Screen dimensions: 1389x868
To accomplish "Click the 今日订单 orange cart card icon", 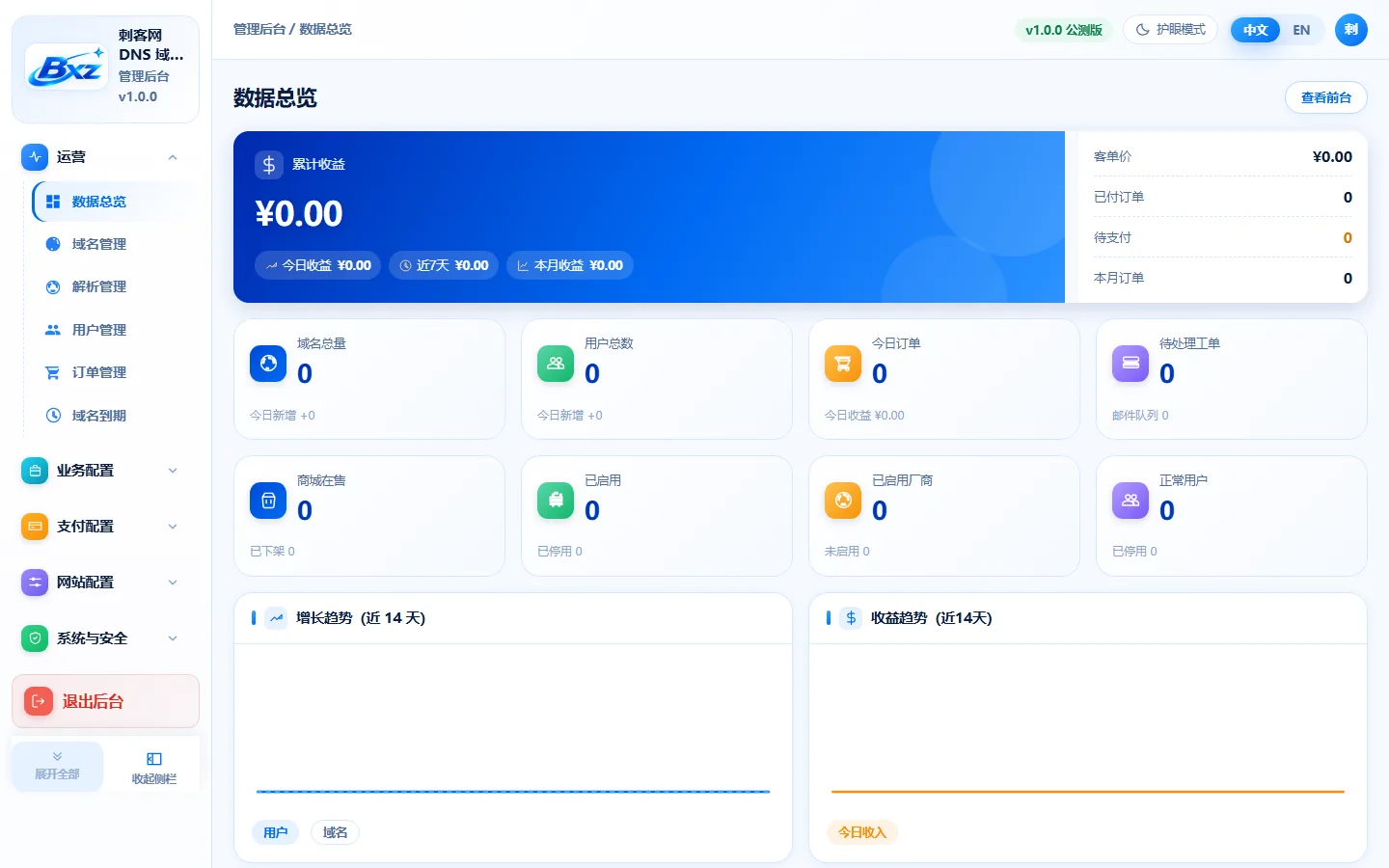I will click(843, 364).
